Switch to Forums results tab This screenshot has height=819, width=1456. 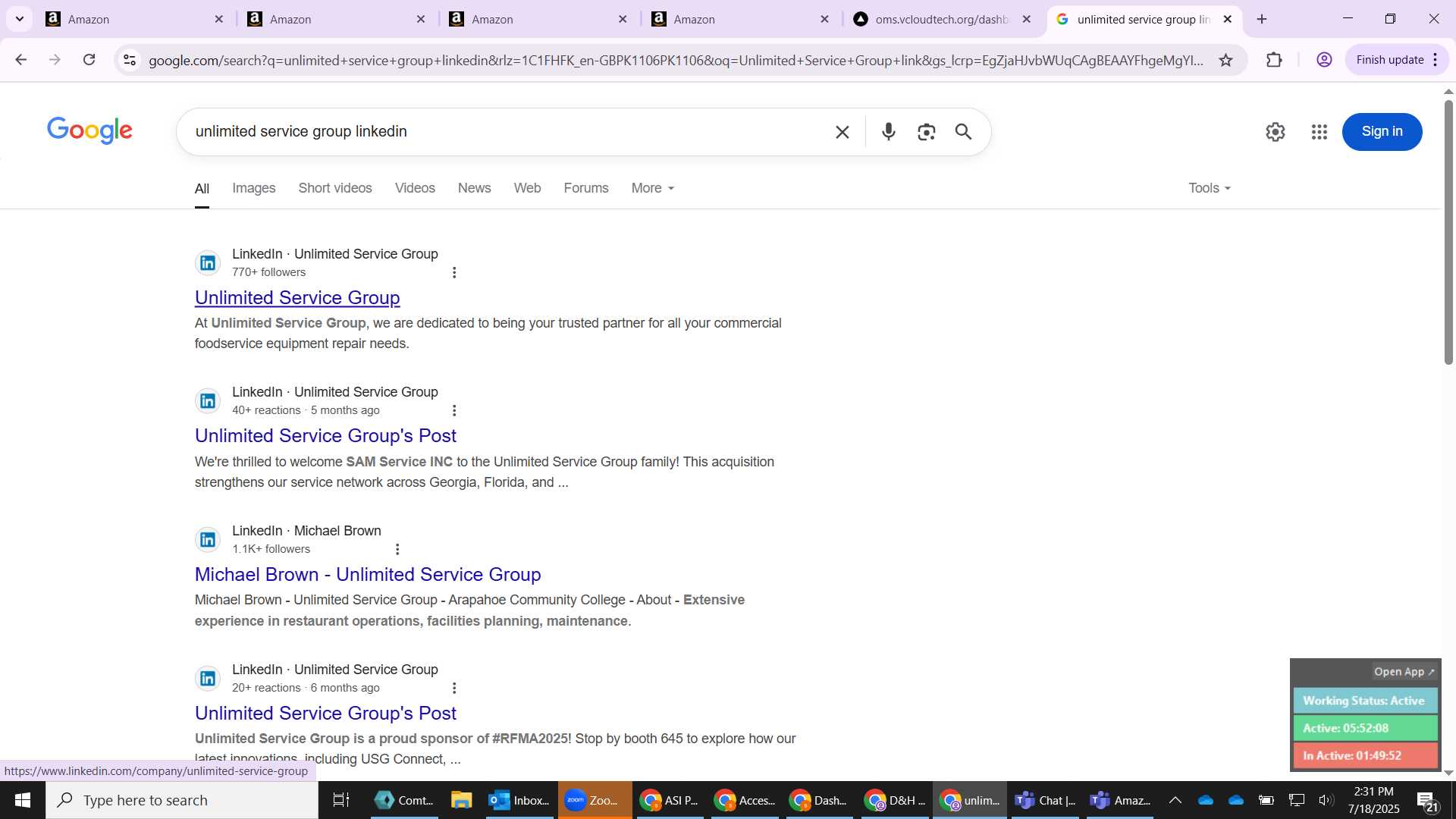coord(586,188)
